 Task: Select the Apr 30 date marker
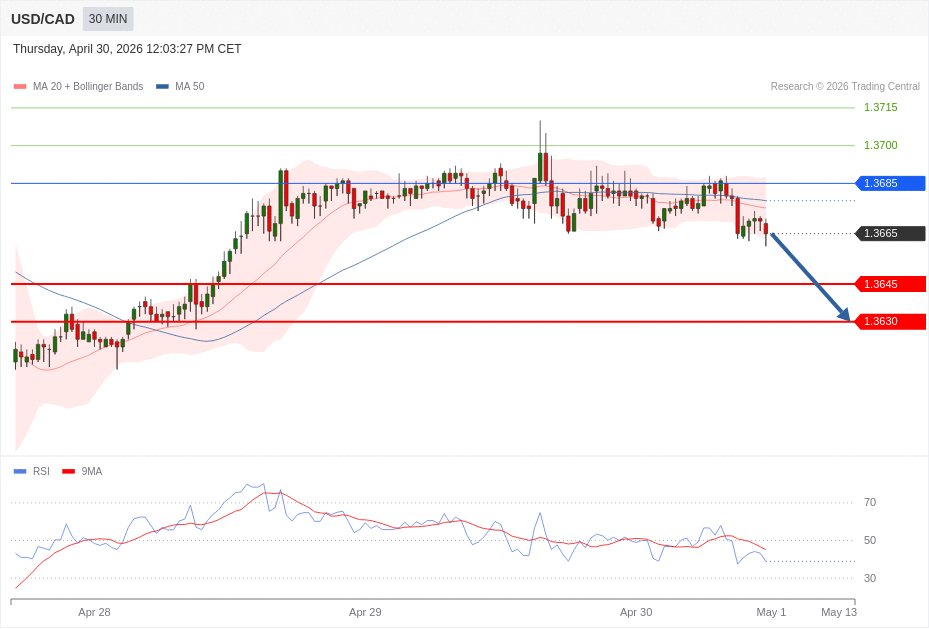pyautogui.click(x=635, y=612)
